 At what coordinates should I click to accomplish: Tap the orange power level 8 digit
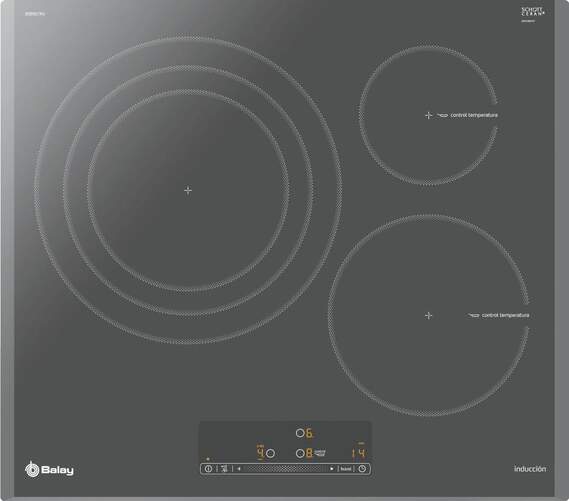(309, 453)
